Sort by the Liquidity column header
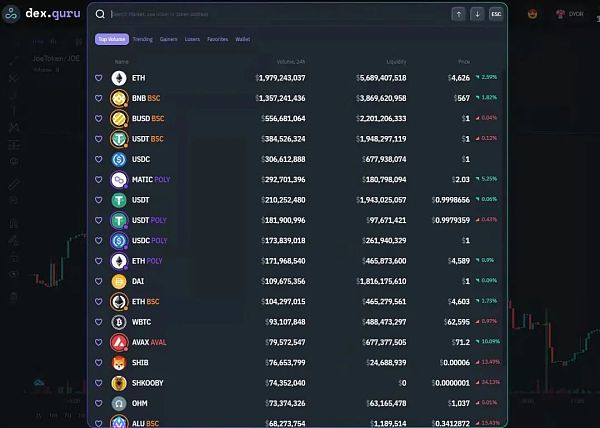This screenshot has width=600, height=428. click(396, 62)
